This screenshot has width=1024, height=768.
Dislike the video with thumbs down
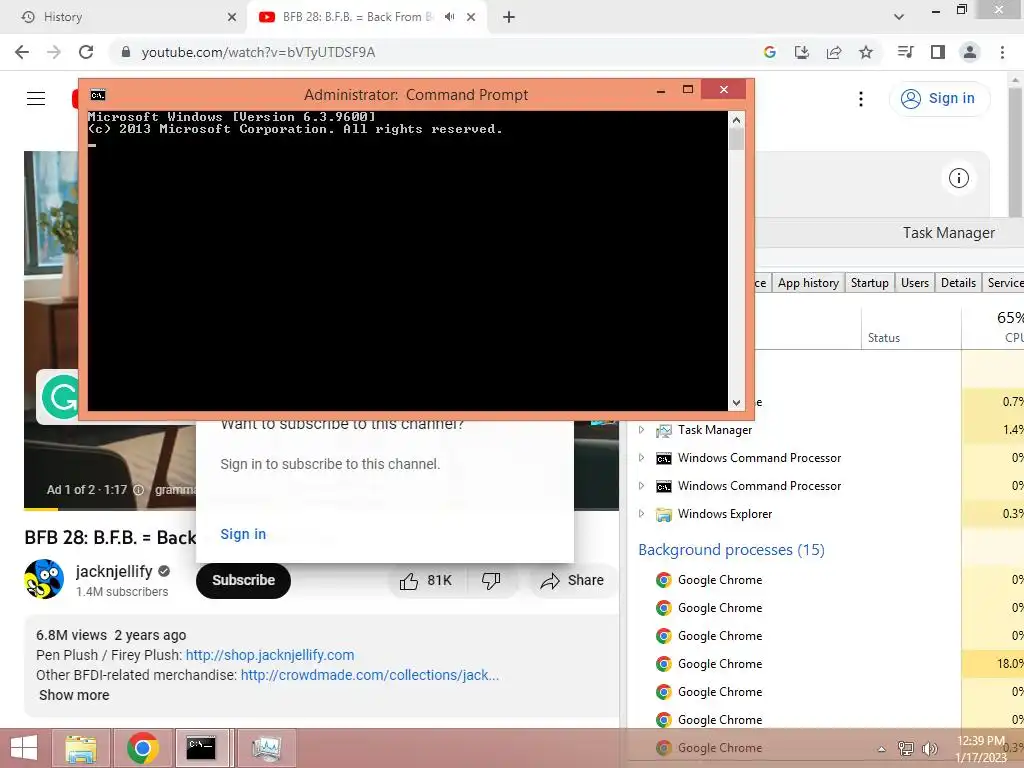pyautogui.click(x=491, y=580)
